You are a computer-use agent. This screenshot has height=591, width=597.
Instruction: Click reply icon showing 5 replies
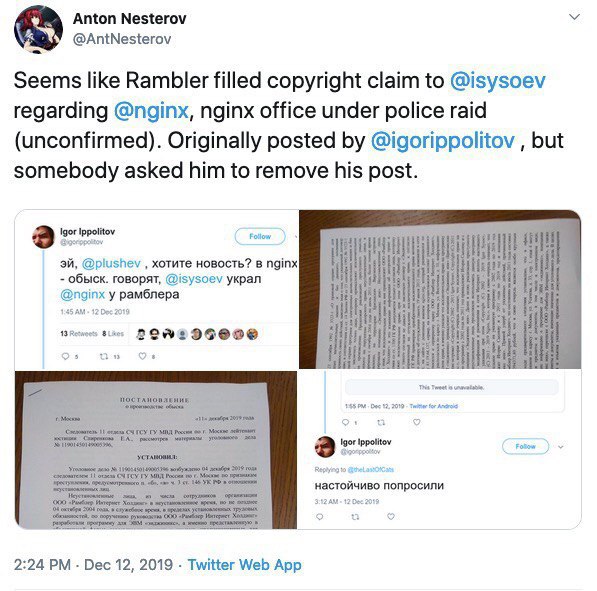[x=66, y=356]
